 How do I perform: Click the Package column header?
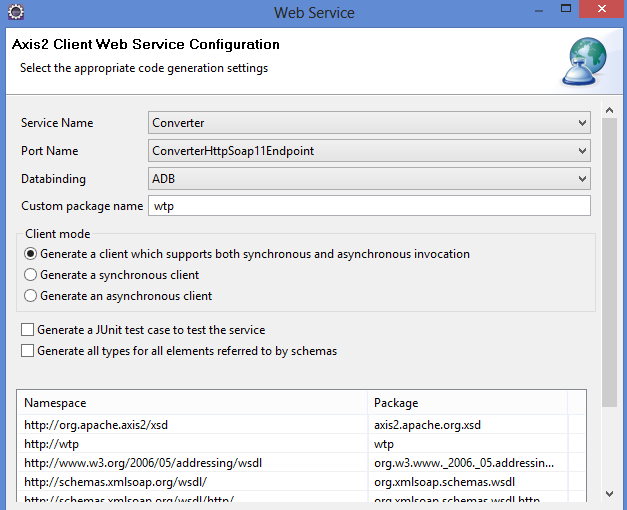tap(467, 403)
